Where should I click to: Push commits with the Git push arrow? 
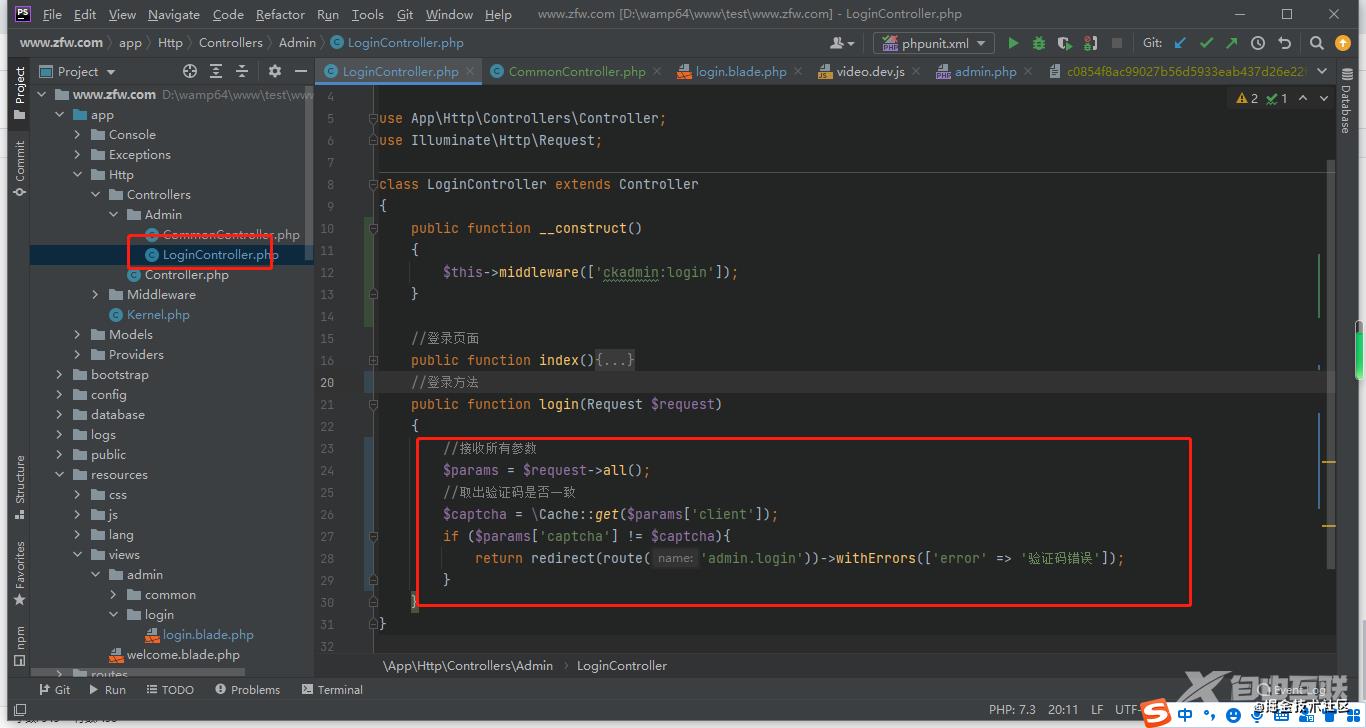point(1231,43)
